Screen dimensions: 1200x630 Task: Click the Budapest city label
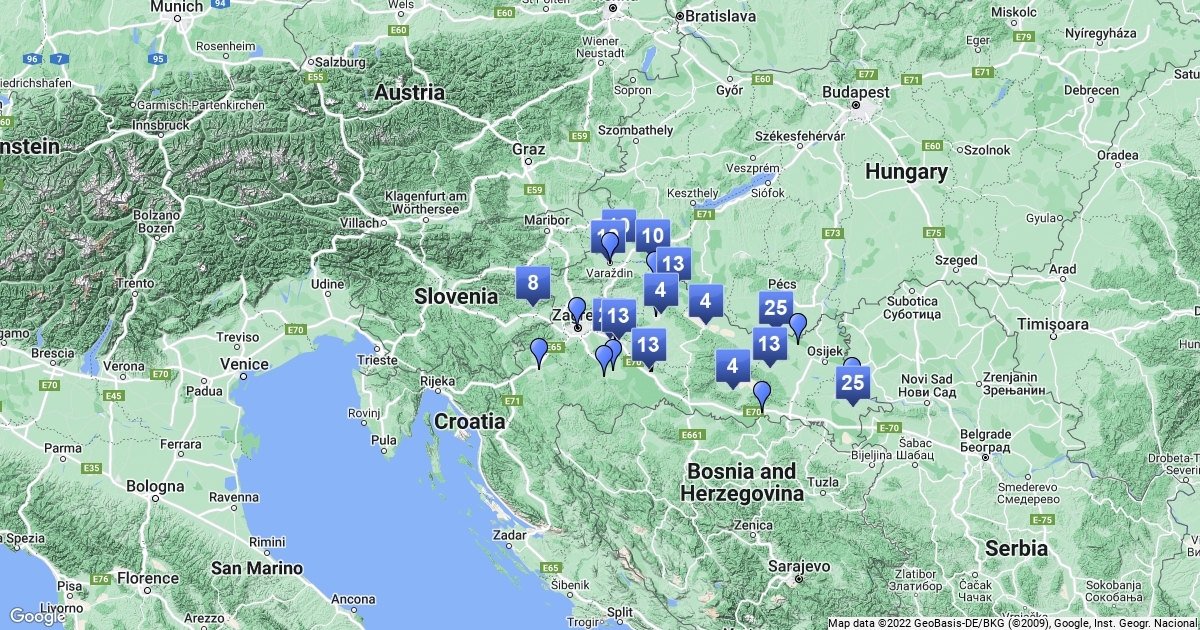856,91
